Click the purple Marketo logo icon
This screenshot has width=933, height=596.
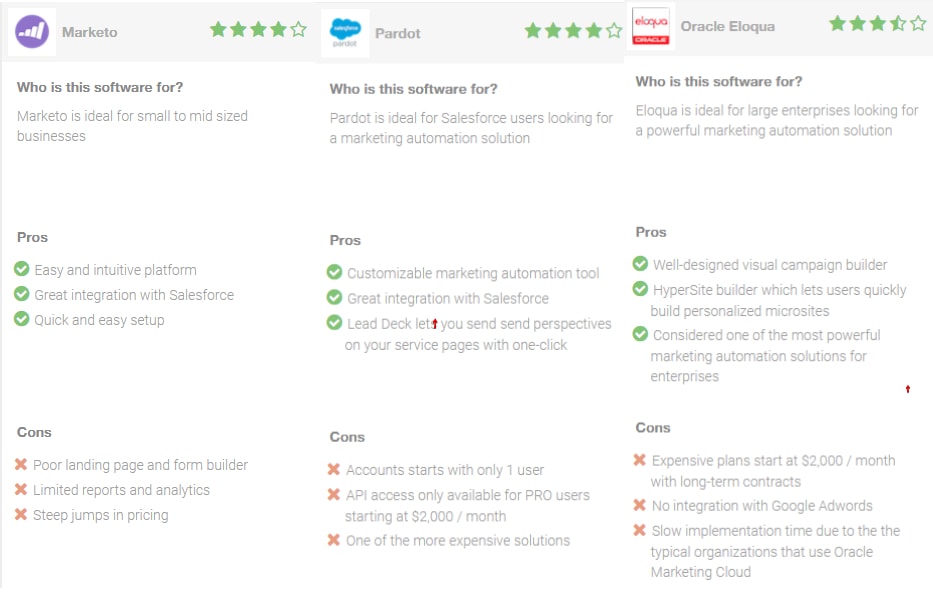pyautogui.click(x=32, y=32)
